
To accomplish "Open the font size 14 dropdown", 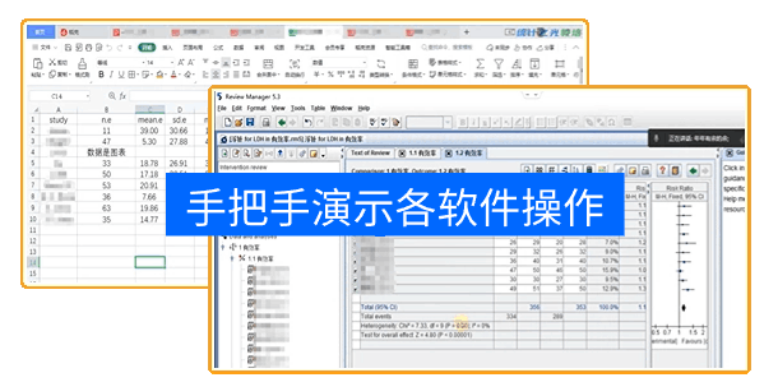I will pos(172,63).
